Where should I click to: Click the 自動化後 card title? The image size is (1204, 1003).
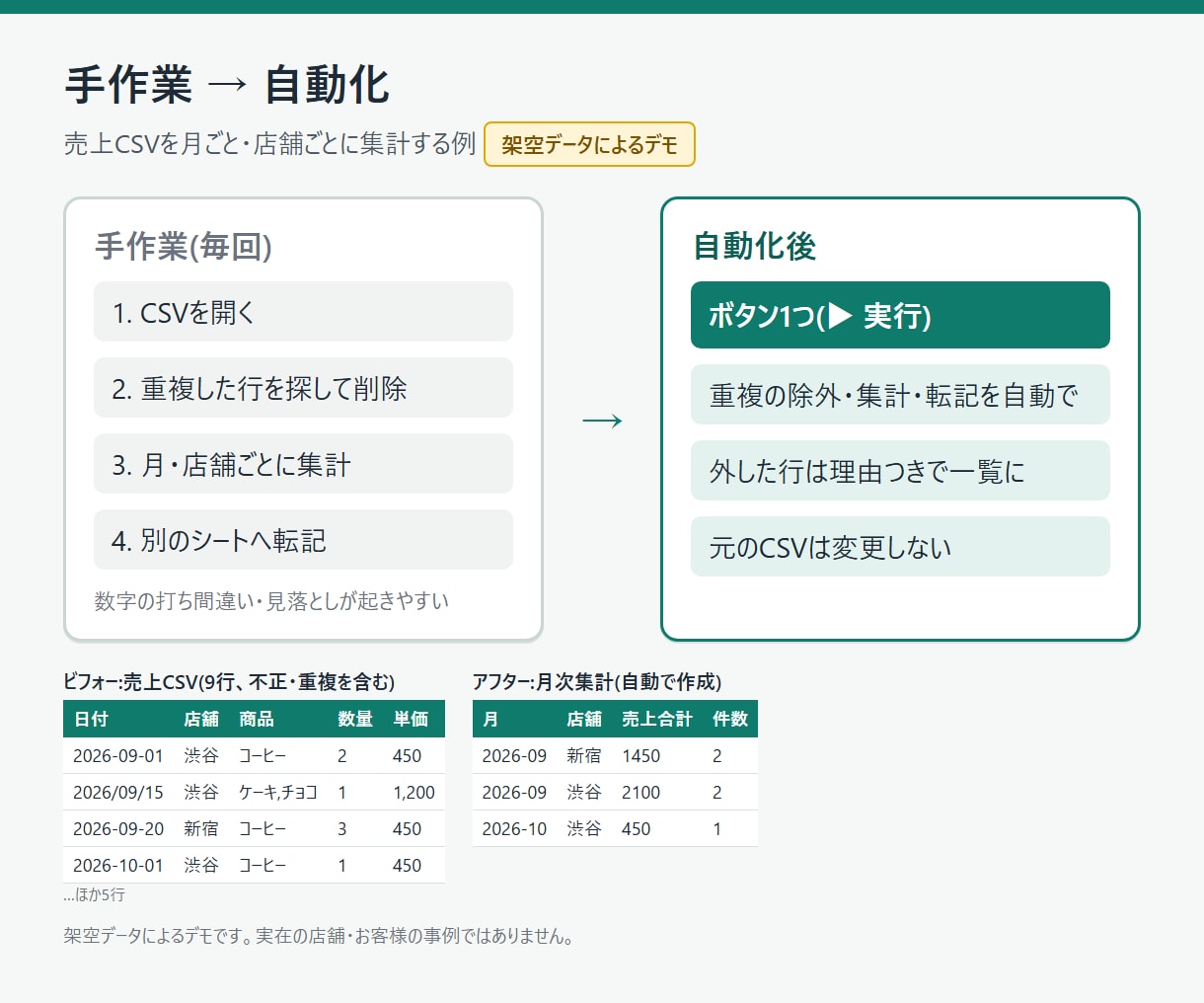[755, 246]
